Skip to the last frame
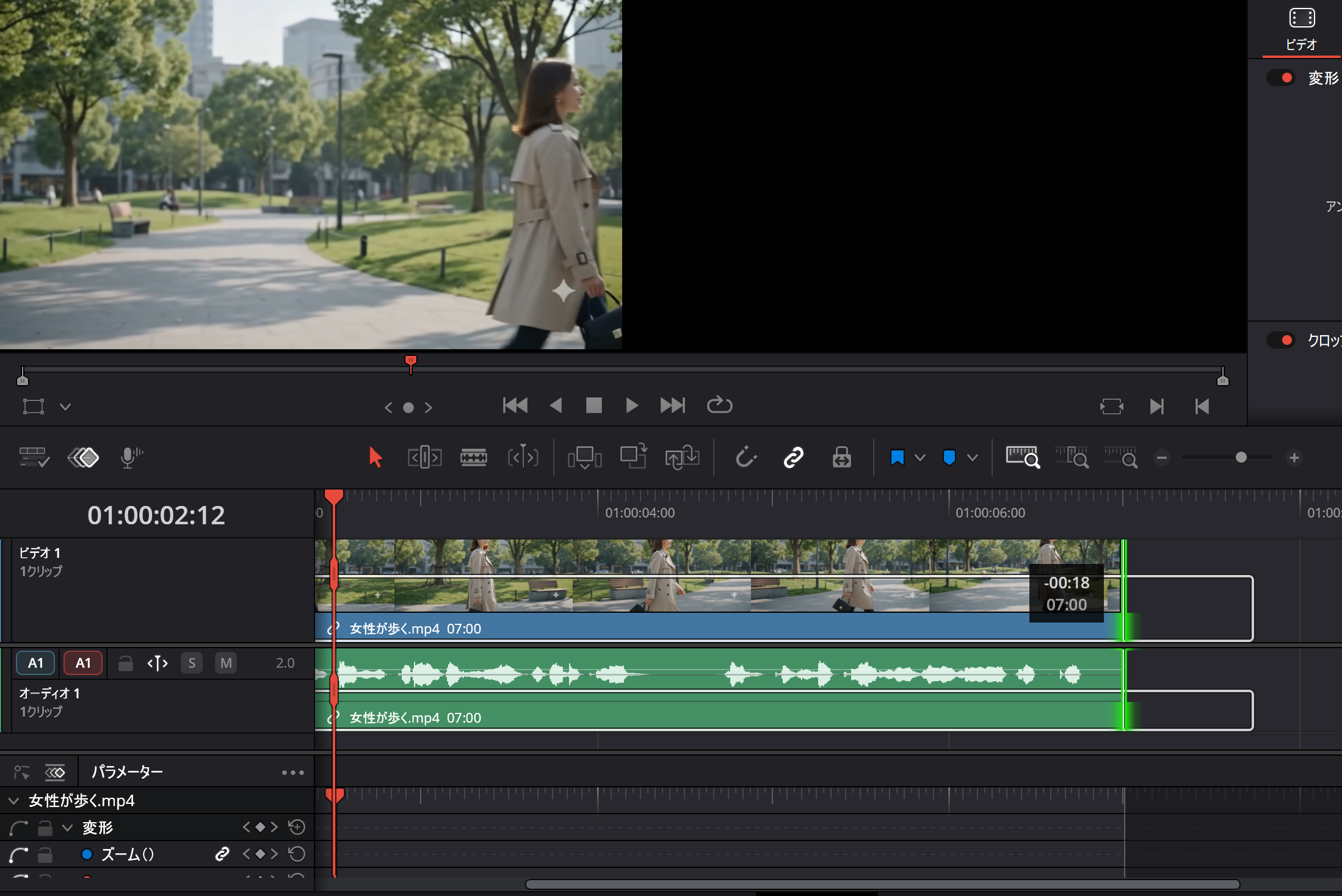Screen dimensions: 1342x896 pyautogui.click(x=673, y=405)
